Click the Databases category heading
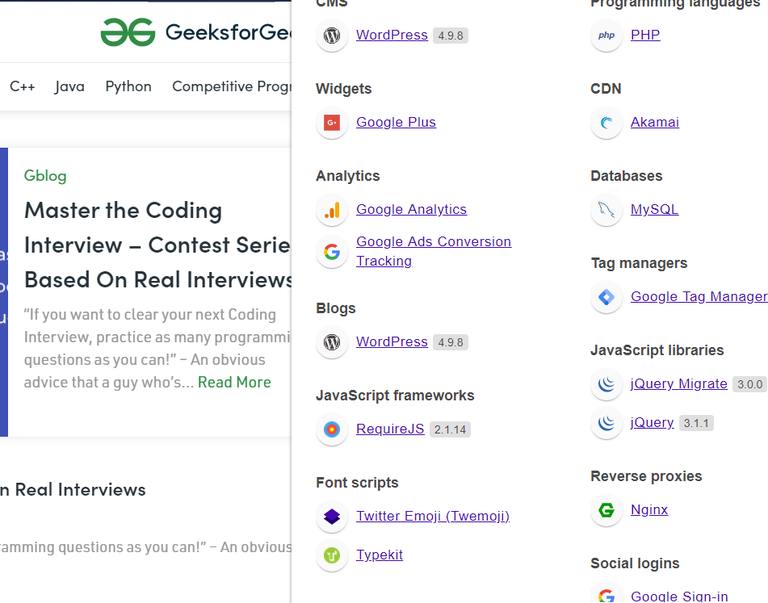The width and height of the screenshot is (768, 603). (x=626, y=176)
